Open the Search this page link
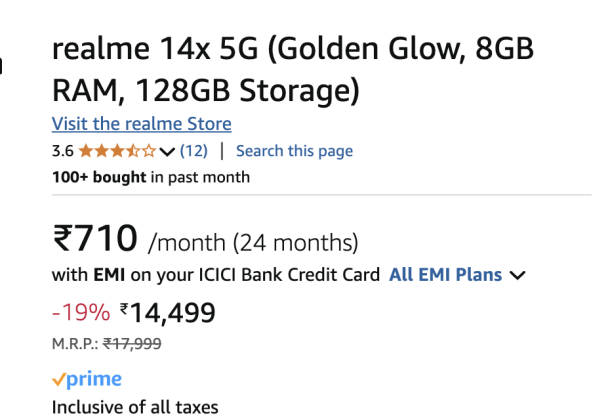Screen dimensions: 610x420 [294, 151]
